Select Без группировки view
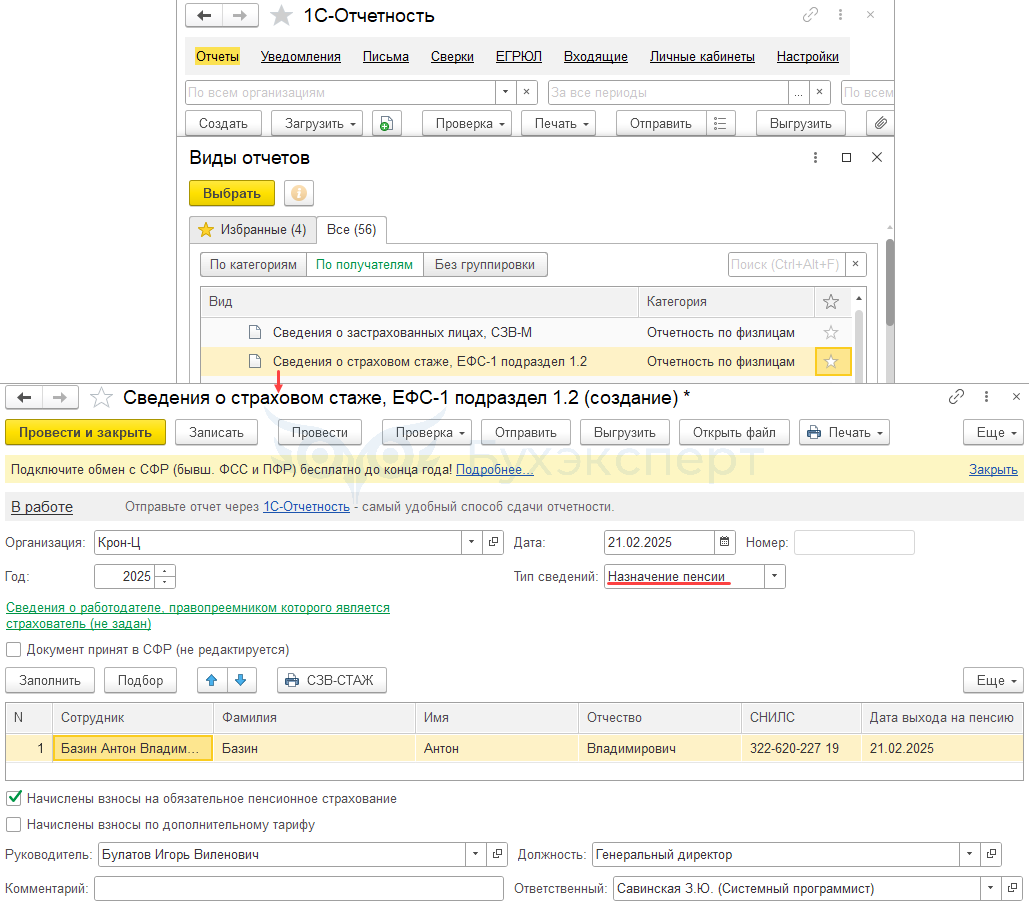The width and height of the screenshot is (1029, 910). click(x=485, y=264)
